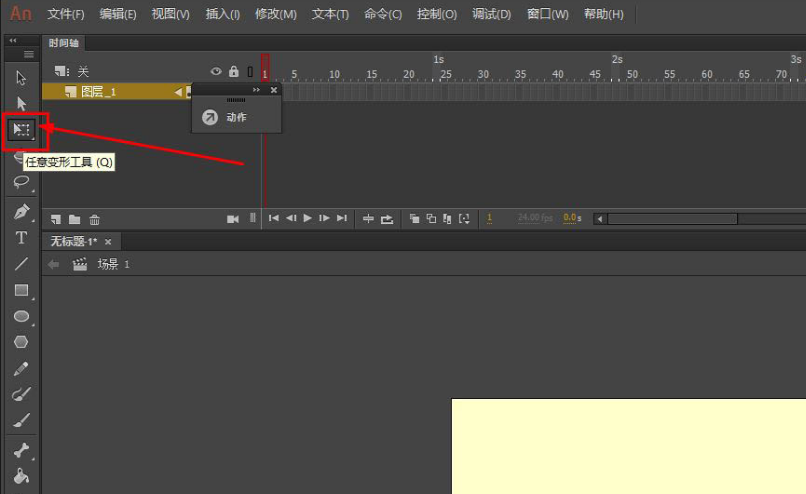Add camera layer button
The width and height of the screenshot is (806, 494).
pos(233,219)
